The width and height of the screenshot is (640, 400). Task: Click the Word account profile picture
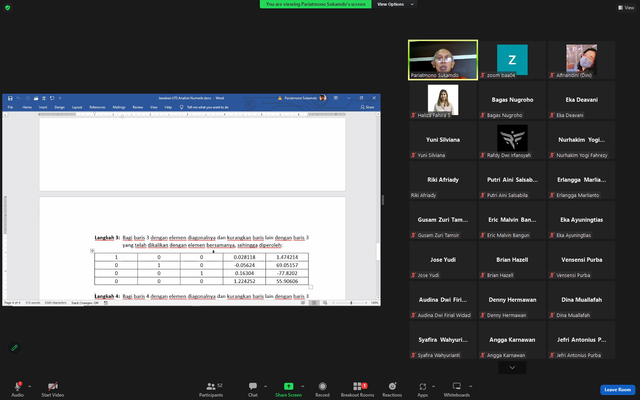point(322,98)
